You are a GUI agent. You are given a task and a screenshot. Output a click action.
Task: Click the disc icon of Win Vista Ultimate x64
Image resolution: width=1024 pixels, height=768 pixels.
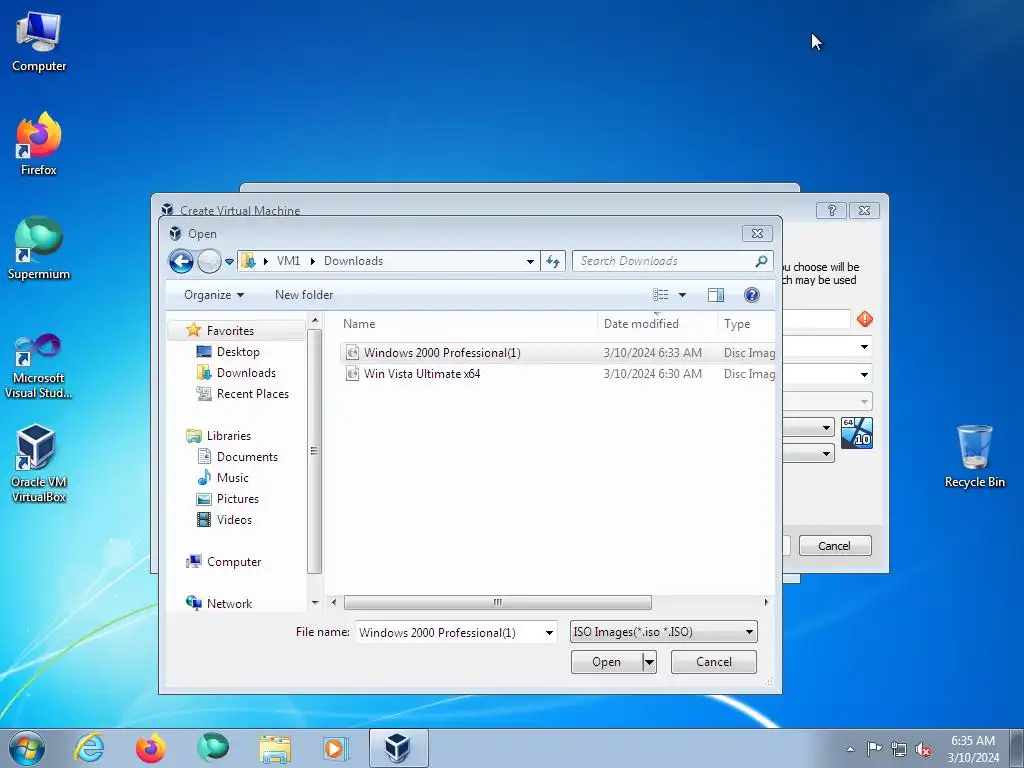point(352,374)
